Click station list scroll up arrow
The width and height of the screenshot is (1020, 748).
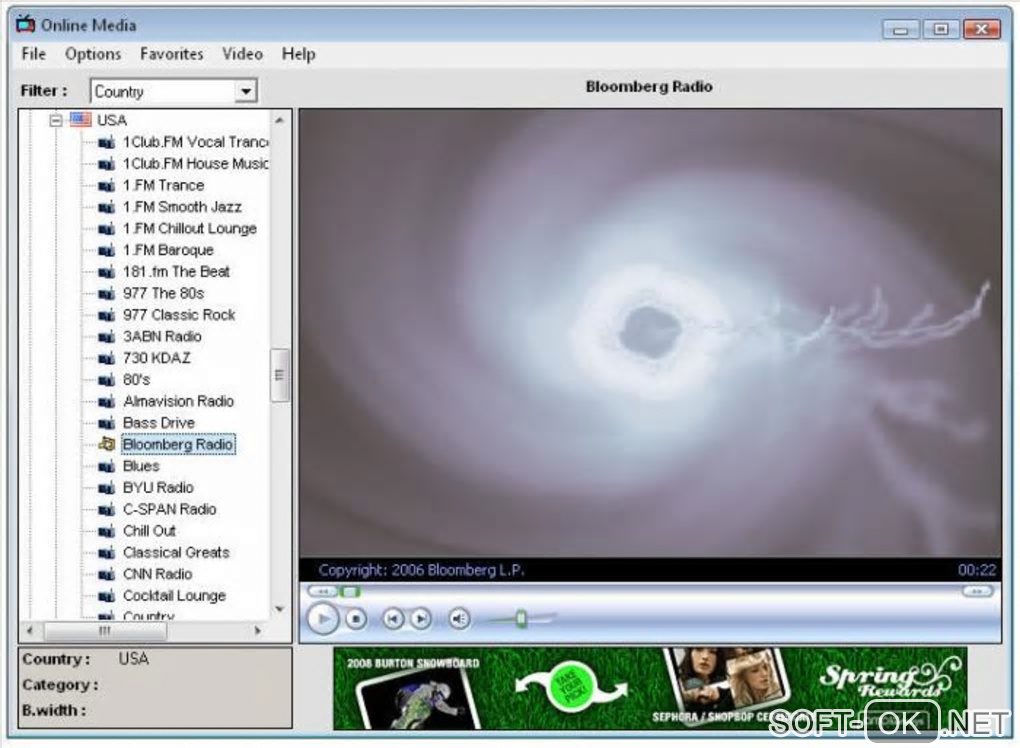[280, 120]
